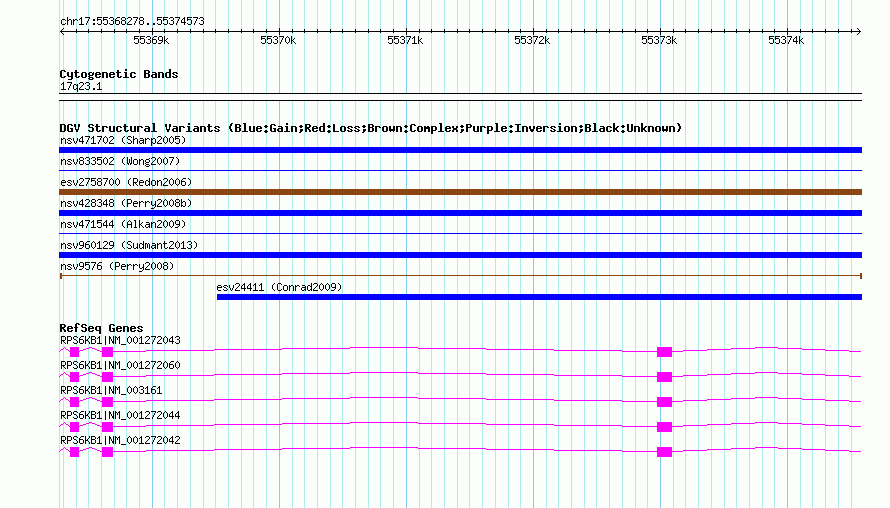This screenshot has width=890, height=508.
Task: Select the nsv9576 (Perry2008) label
Action: pos(117,266)
